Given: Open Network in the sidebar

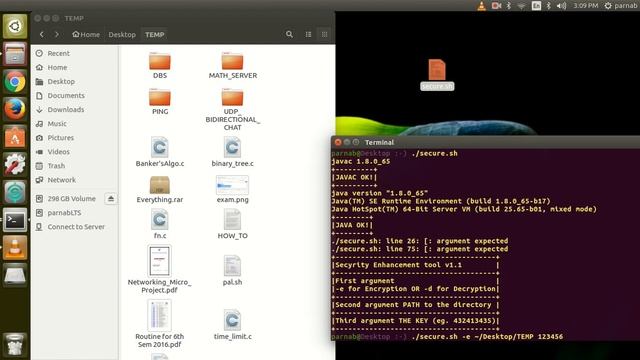Looking at the screenshot, I should 75,180.
